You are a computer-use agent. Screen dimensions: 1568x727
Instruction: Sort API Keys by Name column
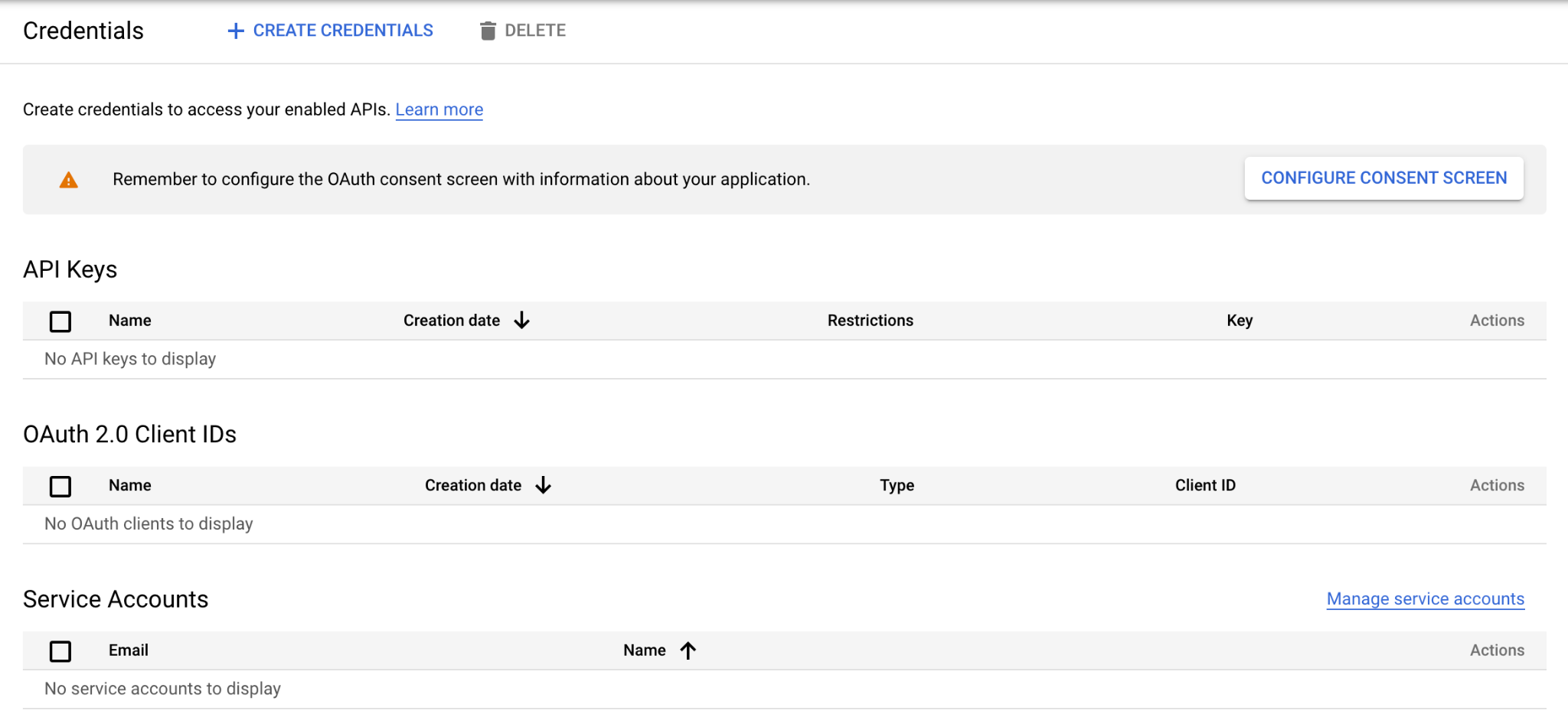(x=129, y=321)
